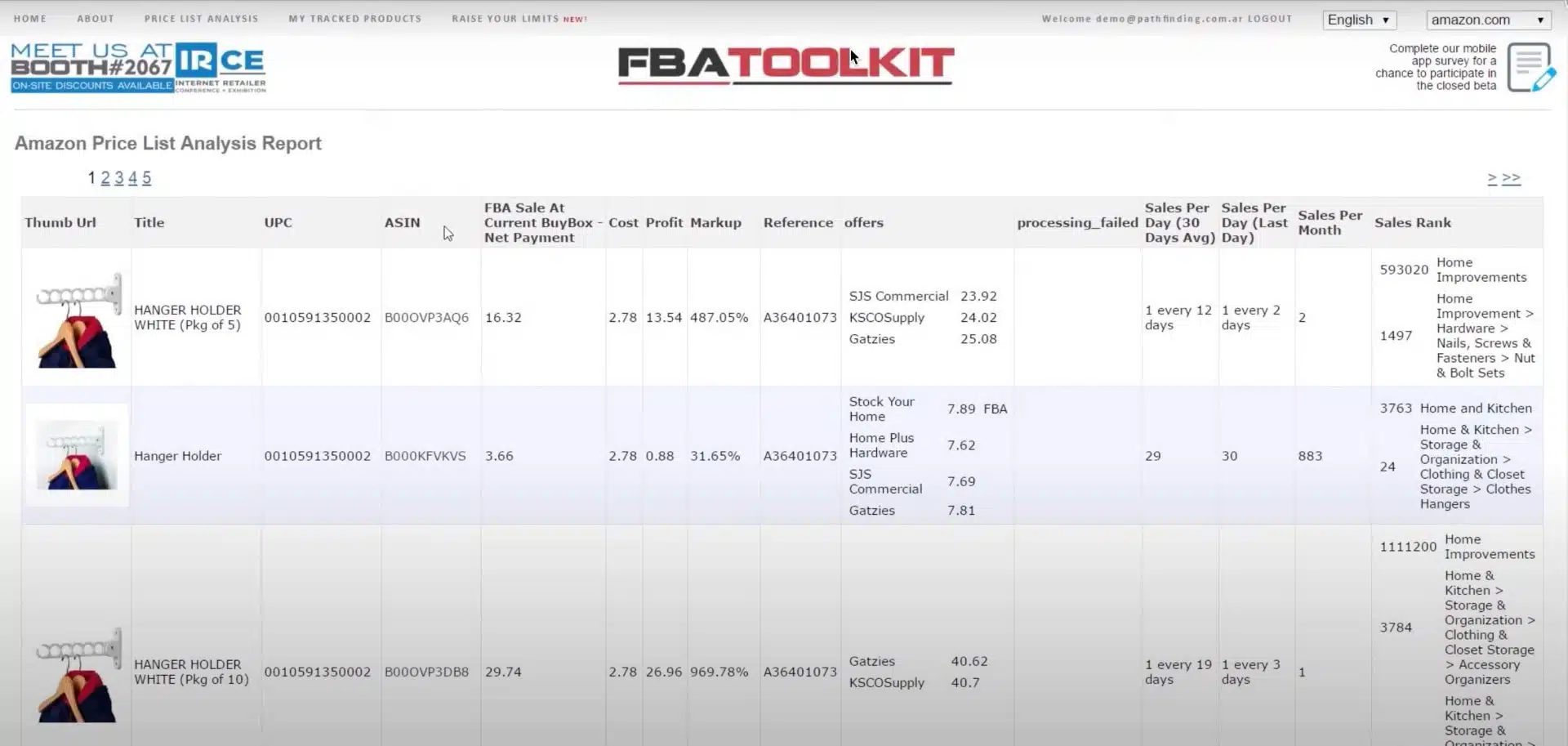
Task: Click the 29.74 net payment value
Action: (x=503, y=672)
